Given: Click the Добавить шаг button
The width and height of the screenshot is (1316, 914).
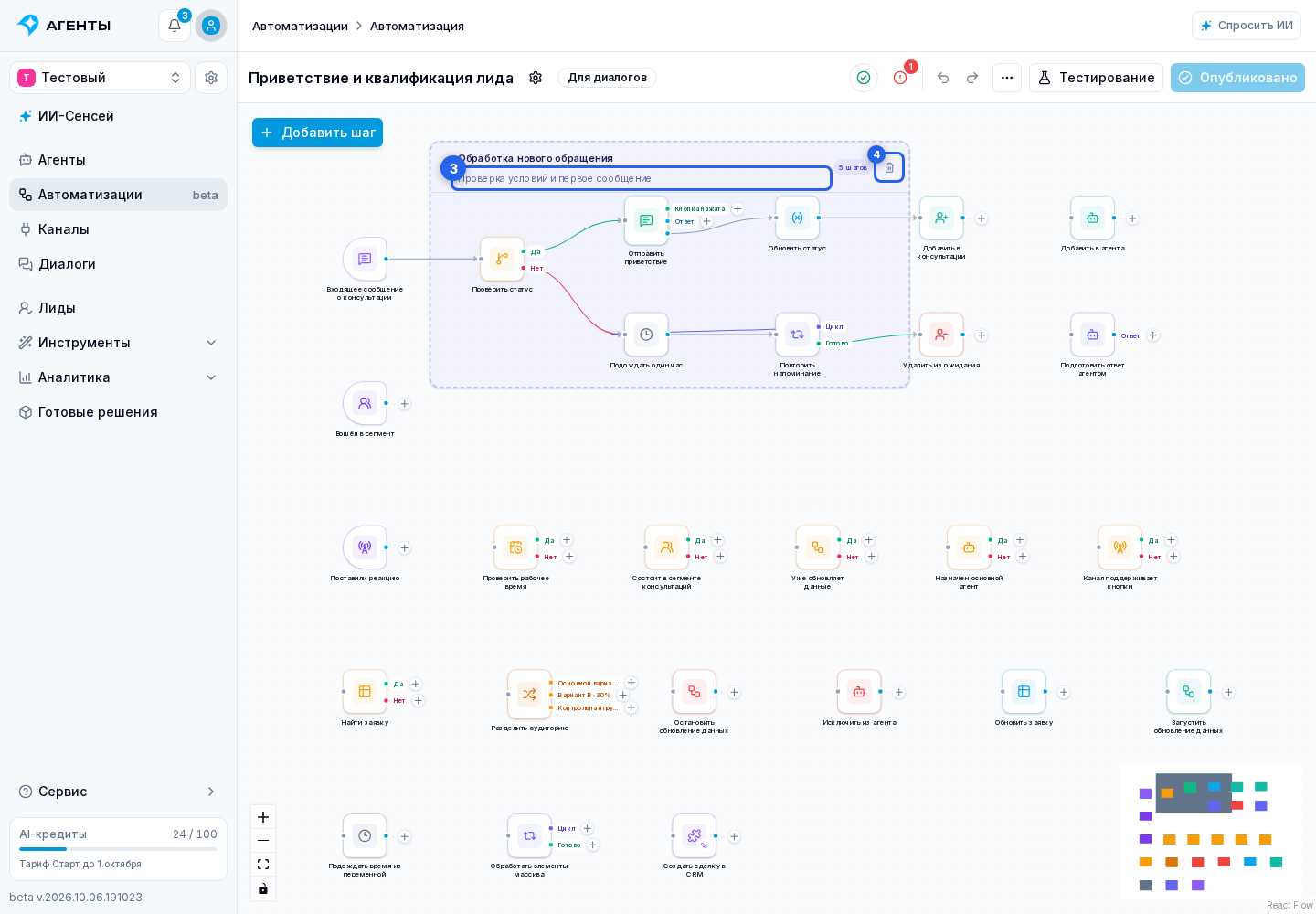Looking at the screenshot, I should pyautogui.click(x=317, y=133).
